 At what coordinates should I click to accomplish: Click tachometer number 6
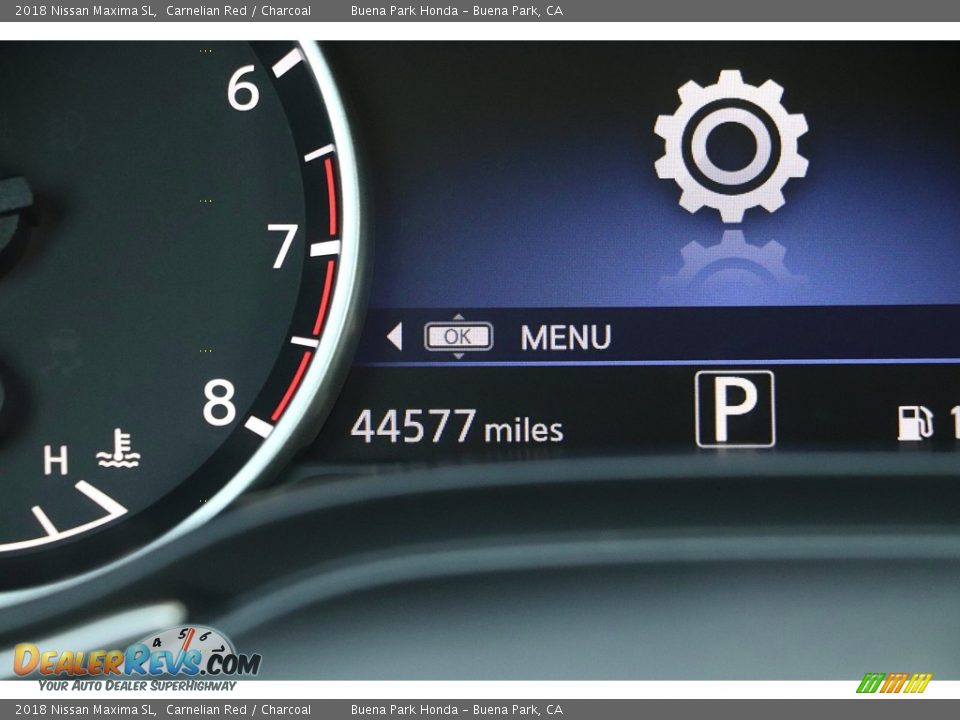pos(243,89)
